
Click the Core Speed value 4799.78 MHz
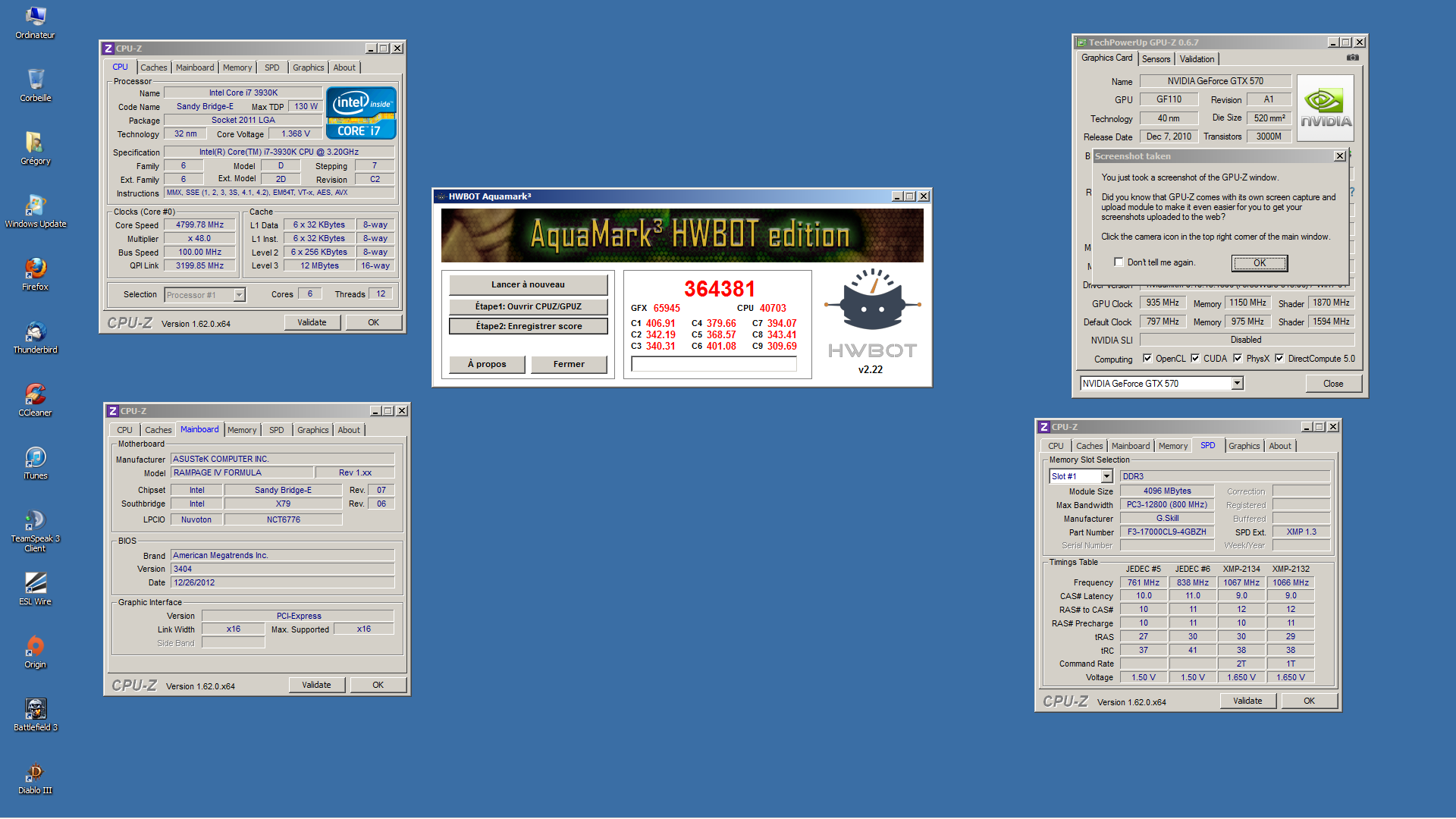pos(199,225)
